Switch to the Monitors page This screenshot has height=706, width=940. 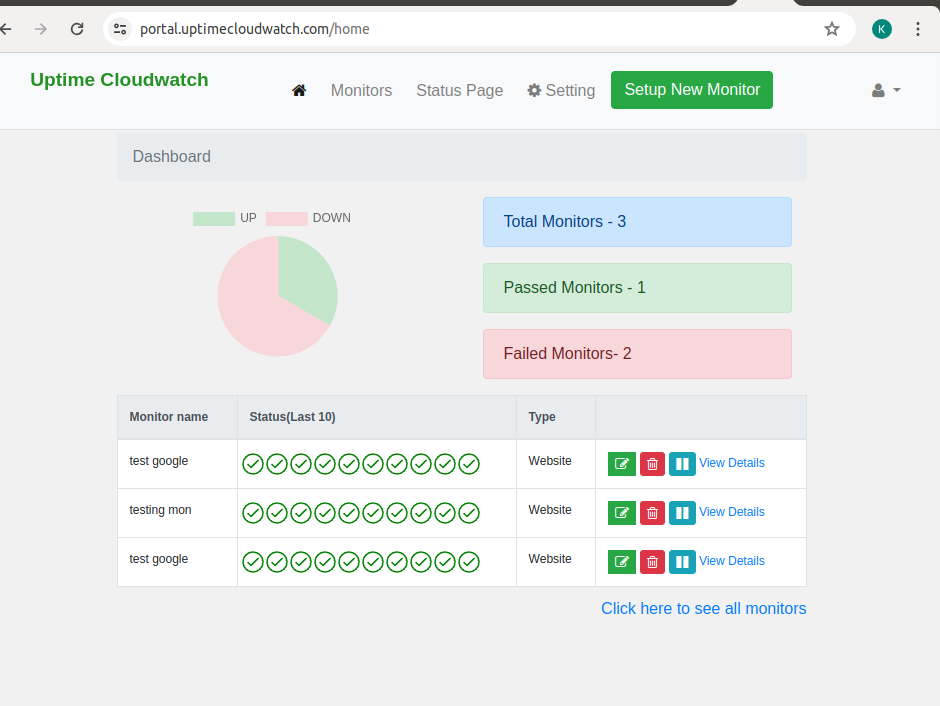[x=361, y=90]
